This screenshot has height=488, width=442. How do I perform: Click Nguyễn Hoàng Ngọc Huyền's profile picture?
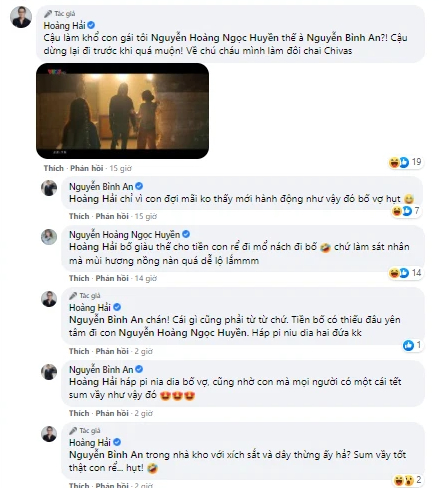pyautogui.click(x=49, y=237)
